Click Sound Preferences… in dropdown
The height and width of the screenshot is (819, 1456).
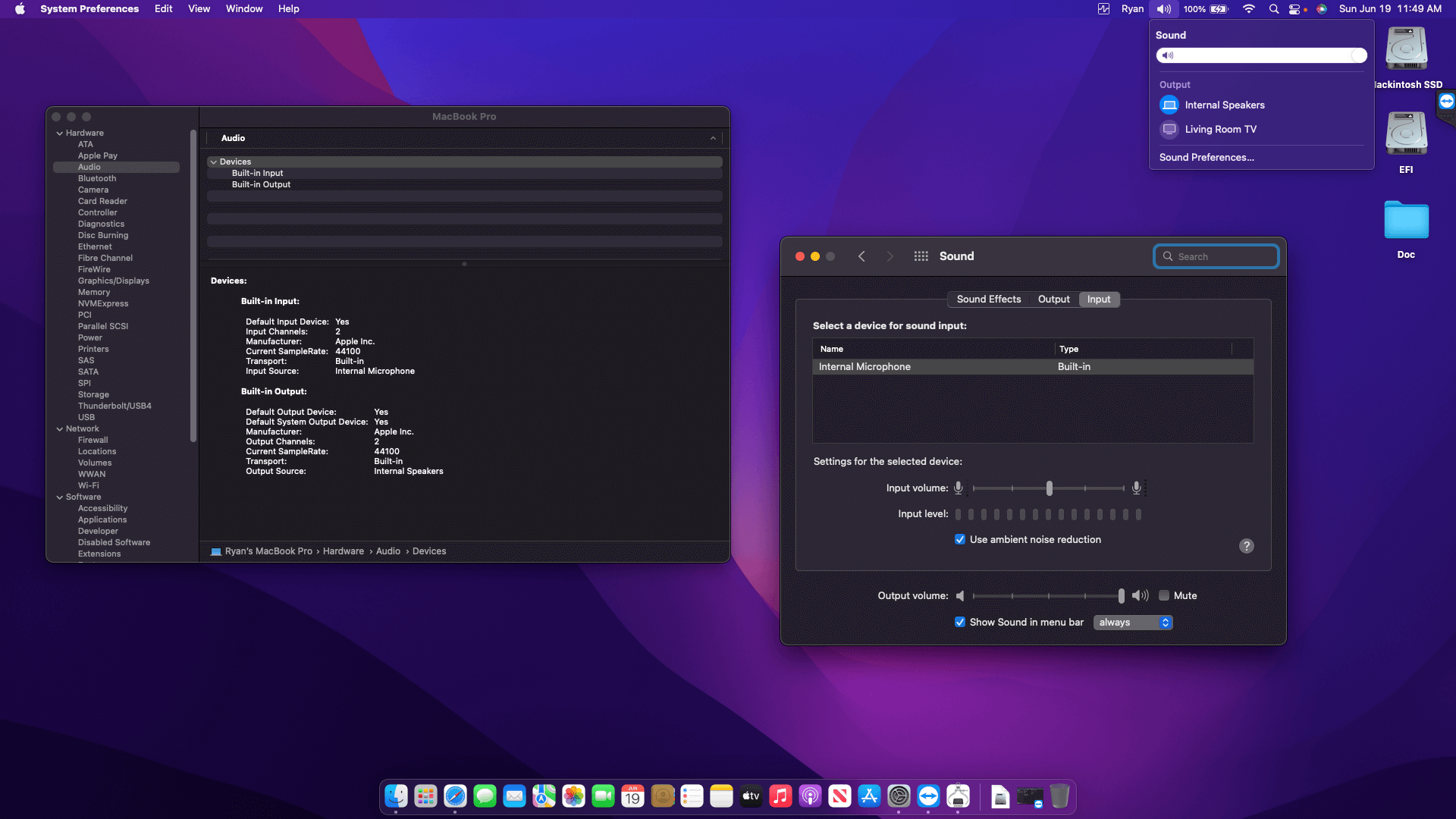(1207, 157)
